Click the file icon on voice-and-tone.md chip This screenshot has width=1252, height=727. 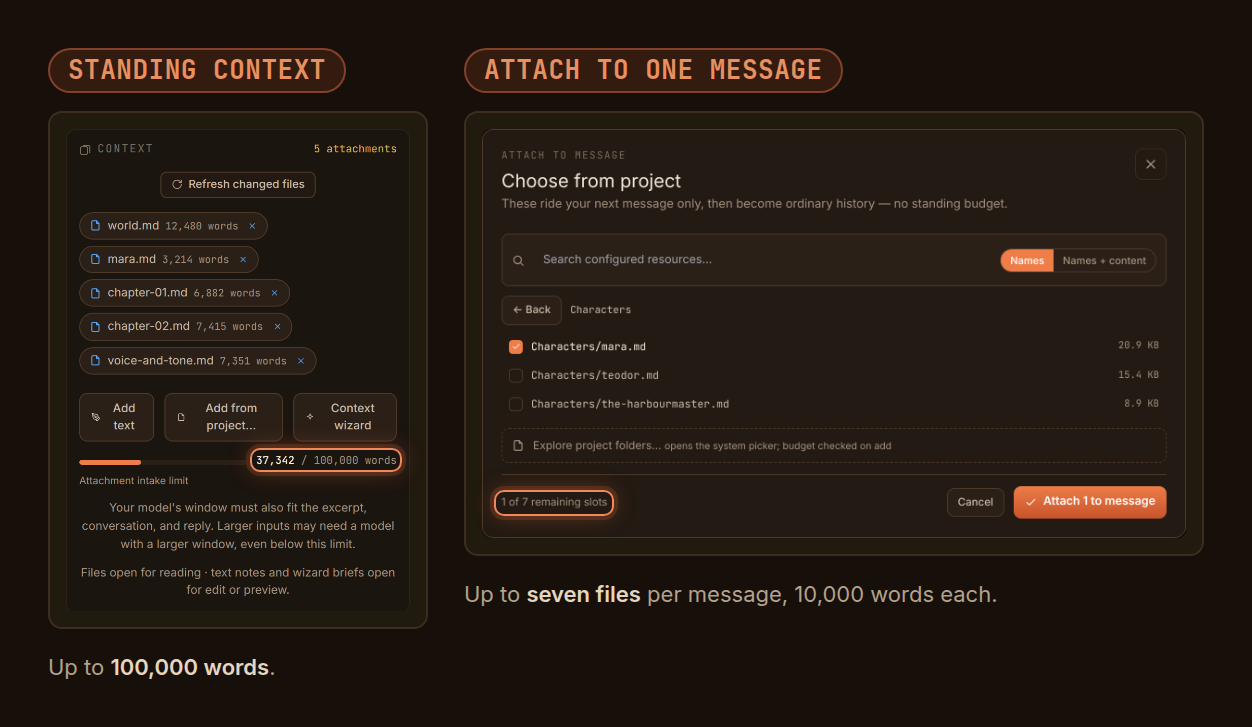pyautogui.click(x=96, y=360)
